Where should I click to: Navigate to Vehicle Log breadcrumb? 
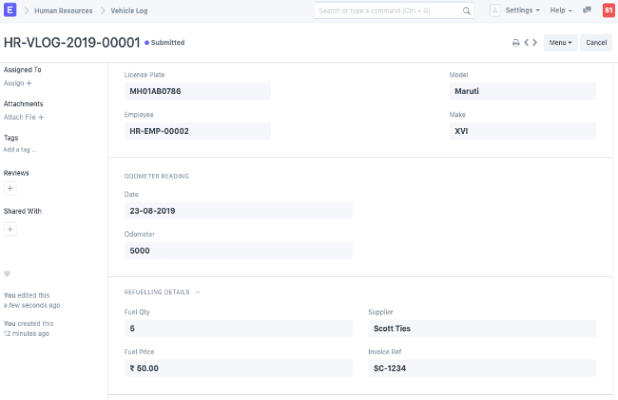point(128,11)
